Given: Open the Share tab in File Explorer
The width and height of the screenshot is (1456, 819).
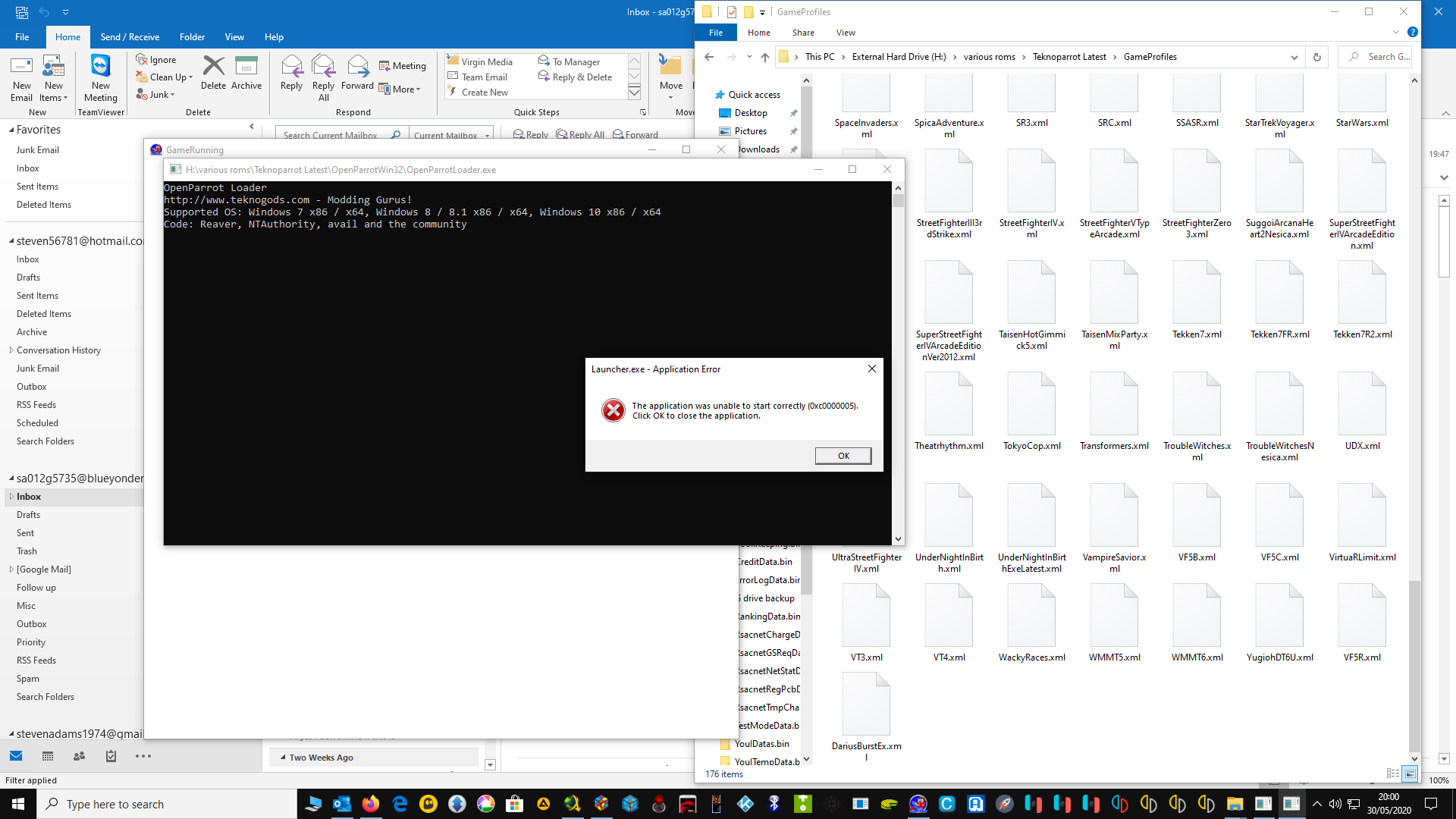Looking at the screenshot, I should (803, 33).
